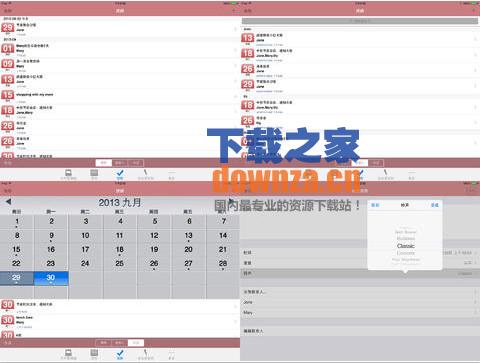Click the gray search bar above event list

[x=360, y=21]
